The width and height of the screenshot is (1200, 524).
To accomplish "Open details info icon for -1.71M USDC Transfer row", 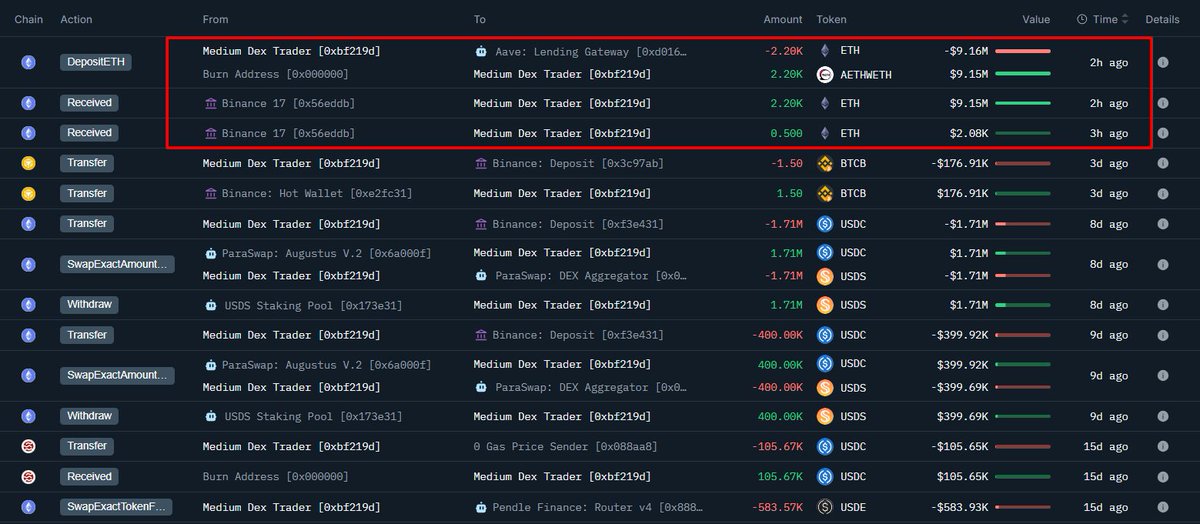I will (x=1163, y=224).
